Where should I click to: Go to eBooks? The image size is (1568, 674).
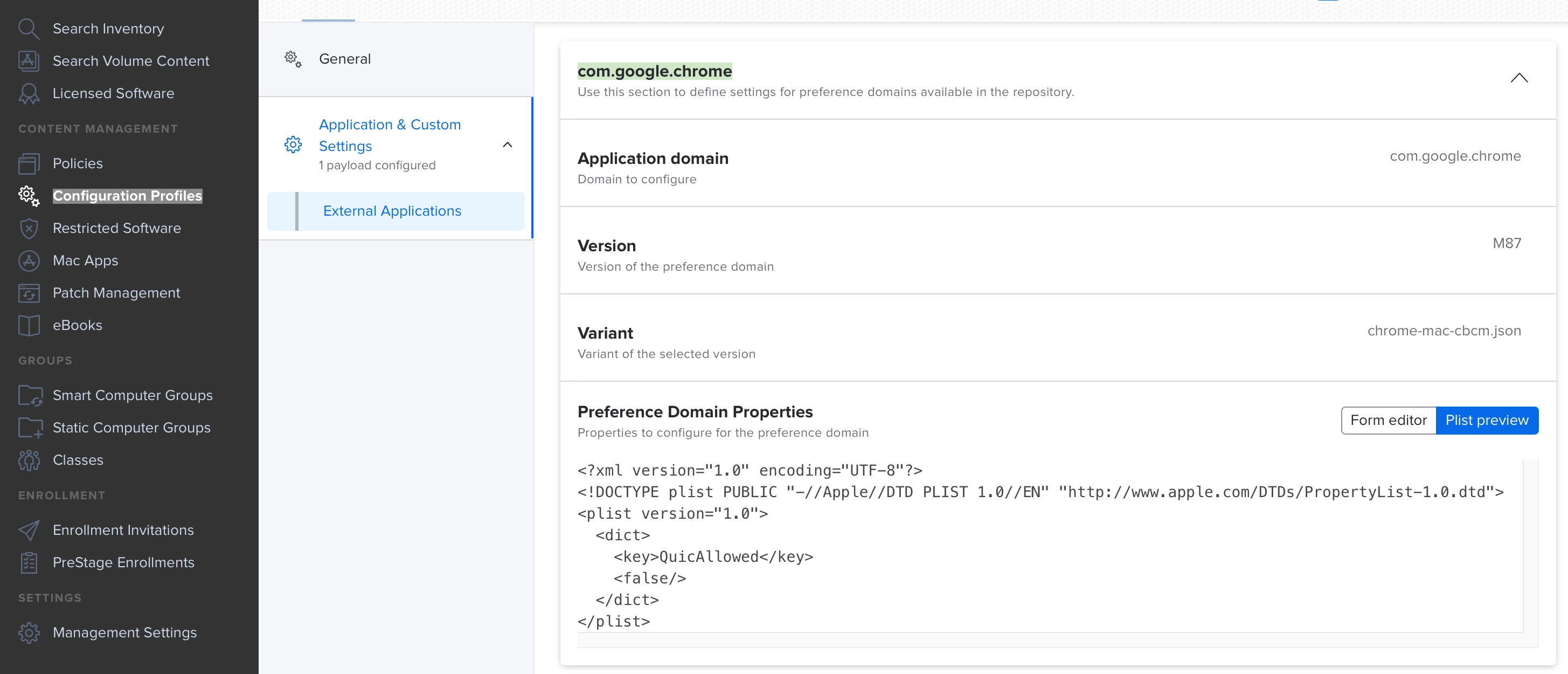point(77,325)
